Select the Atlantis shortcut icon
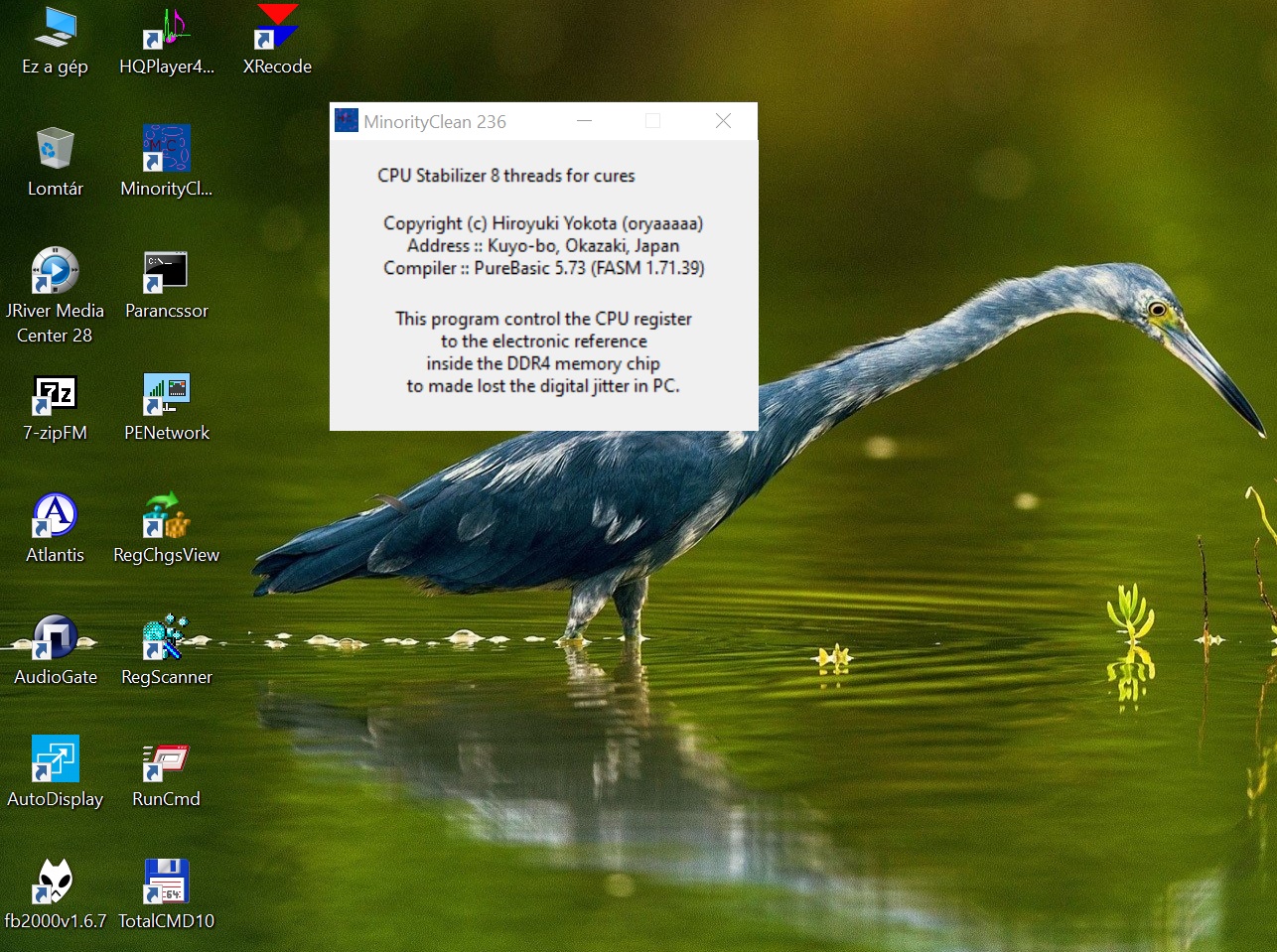Viewport: 1277px width, 952px height. click(x=55, y=516)
